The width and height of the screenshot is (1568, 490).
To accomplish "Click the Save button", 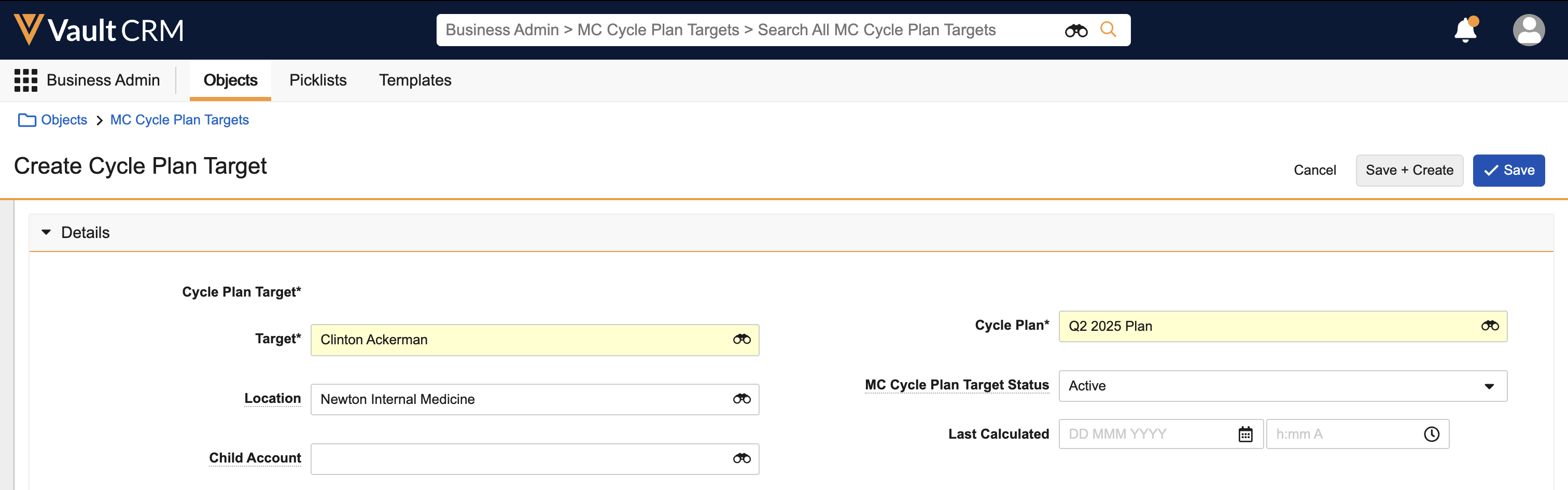I will click(x=1508, y=171).
